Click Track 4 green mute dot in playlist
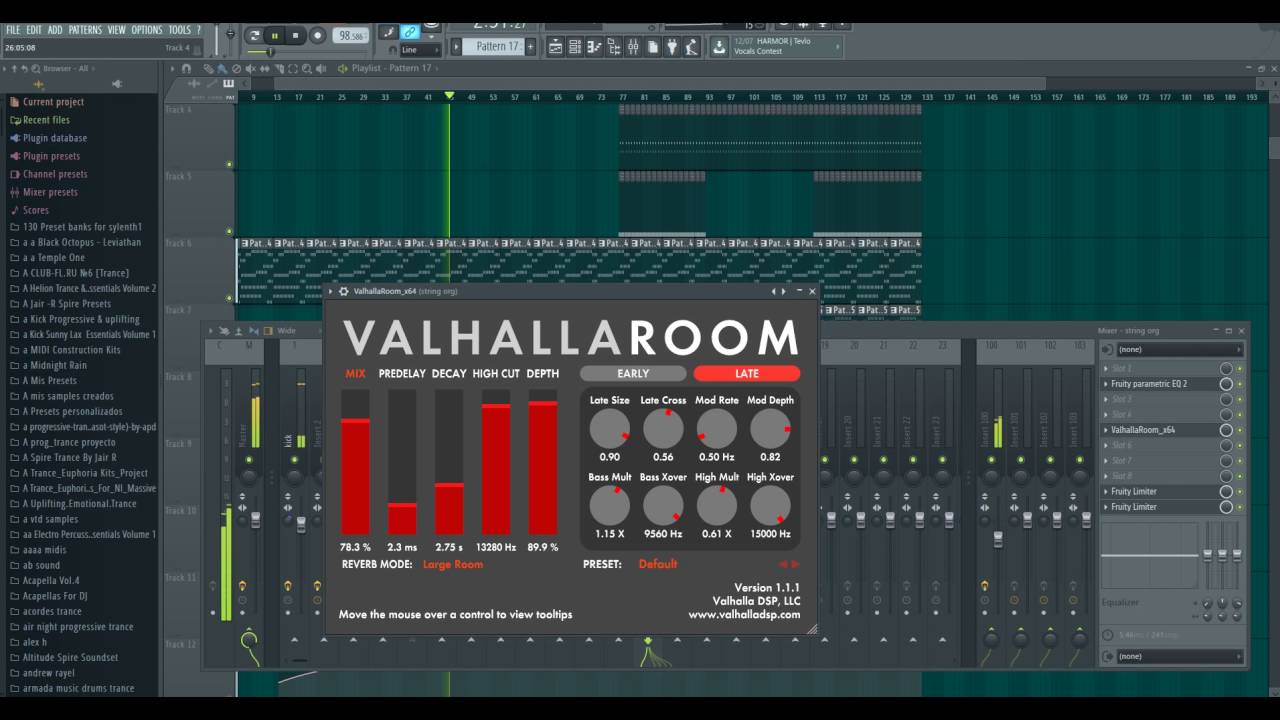Image resolution: width=1280 pixels, height=720 pixels. coord(229,164)
